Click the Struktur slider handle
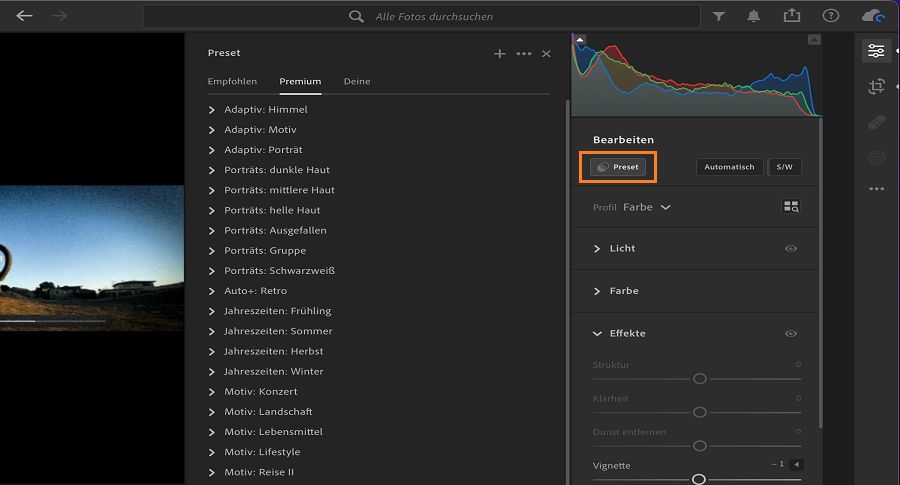The width and height of the screenshot is (900, 485). coord(699,379)
